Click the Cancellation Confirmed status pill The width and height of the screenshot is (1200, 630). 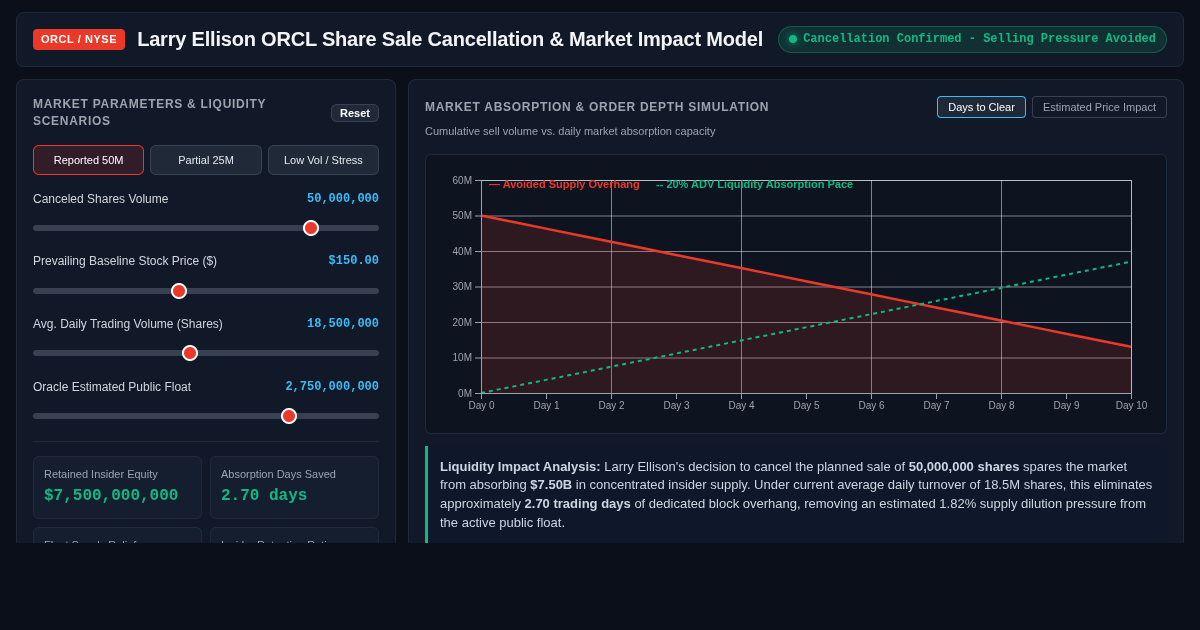(972, 39)
